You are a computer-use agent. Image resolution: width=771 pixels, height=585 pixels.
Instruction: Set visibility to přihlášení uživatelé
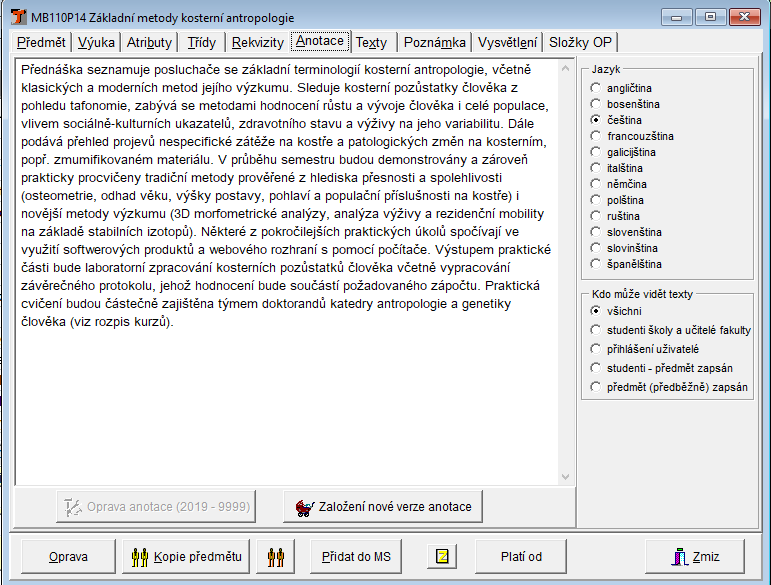(x=596, y=349)
